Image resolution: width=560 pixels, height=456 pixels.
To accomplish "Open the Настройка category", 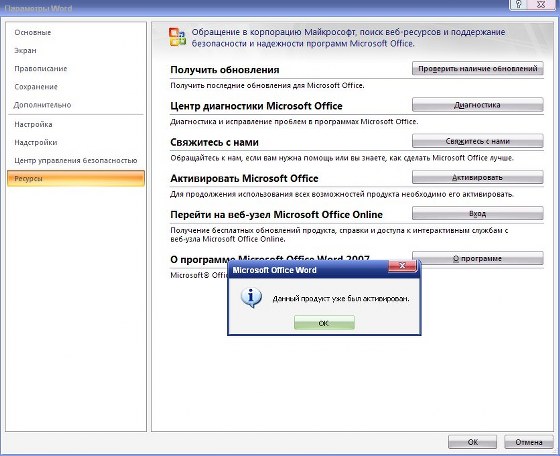I will (33, 125).
